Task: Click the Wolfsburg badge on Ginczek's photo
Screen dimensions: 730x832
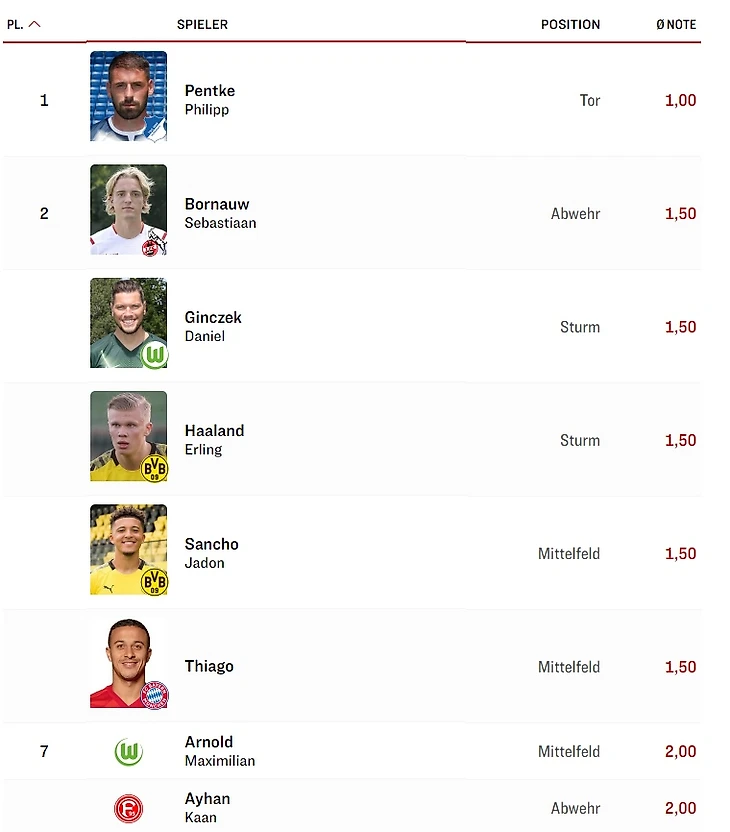Action: 155,355
